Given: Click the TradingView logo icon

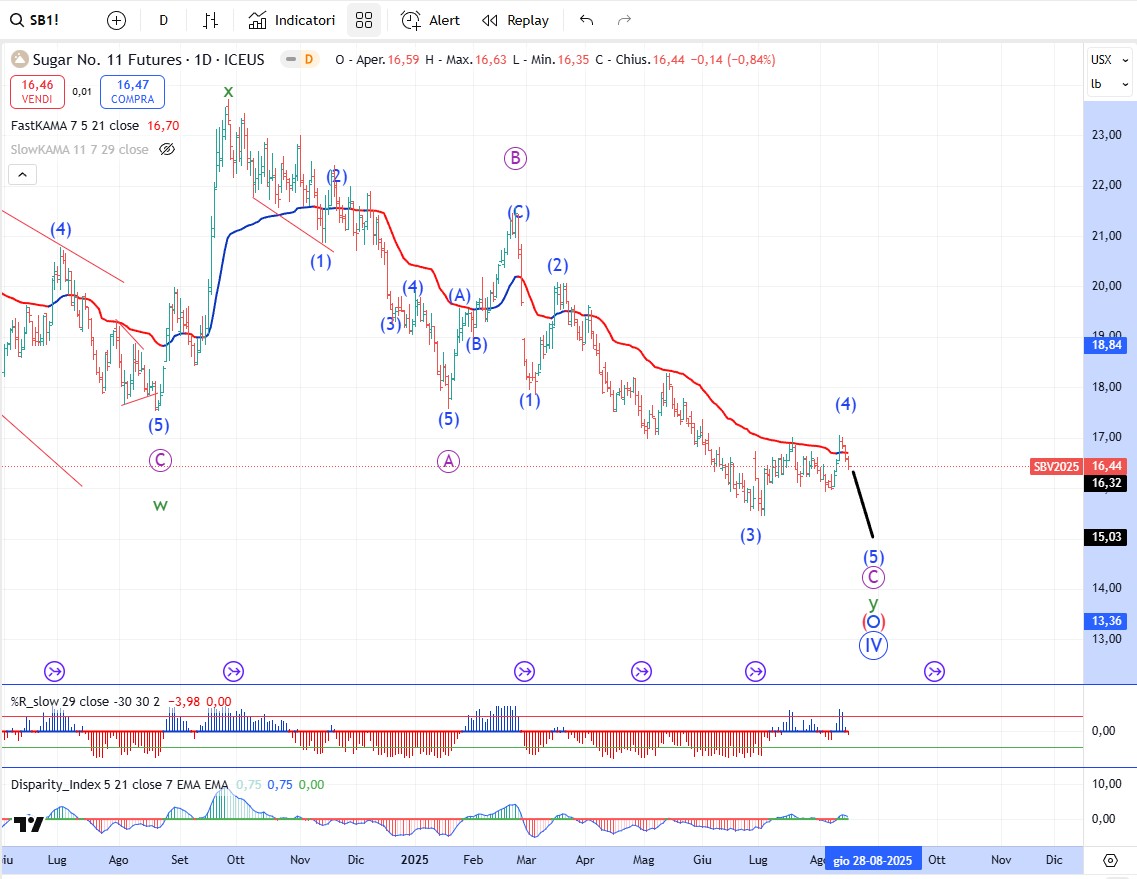Looking at the screenshot, I should (x=28, y=823).
